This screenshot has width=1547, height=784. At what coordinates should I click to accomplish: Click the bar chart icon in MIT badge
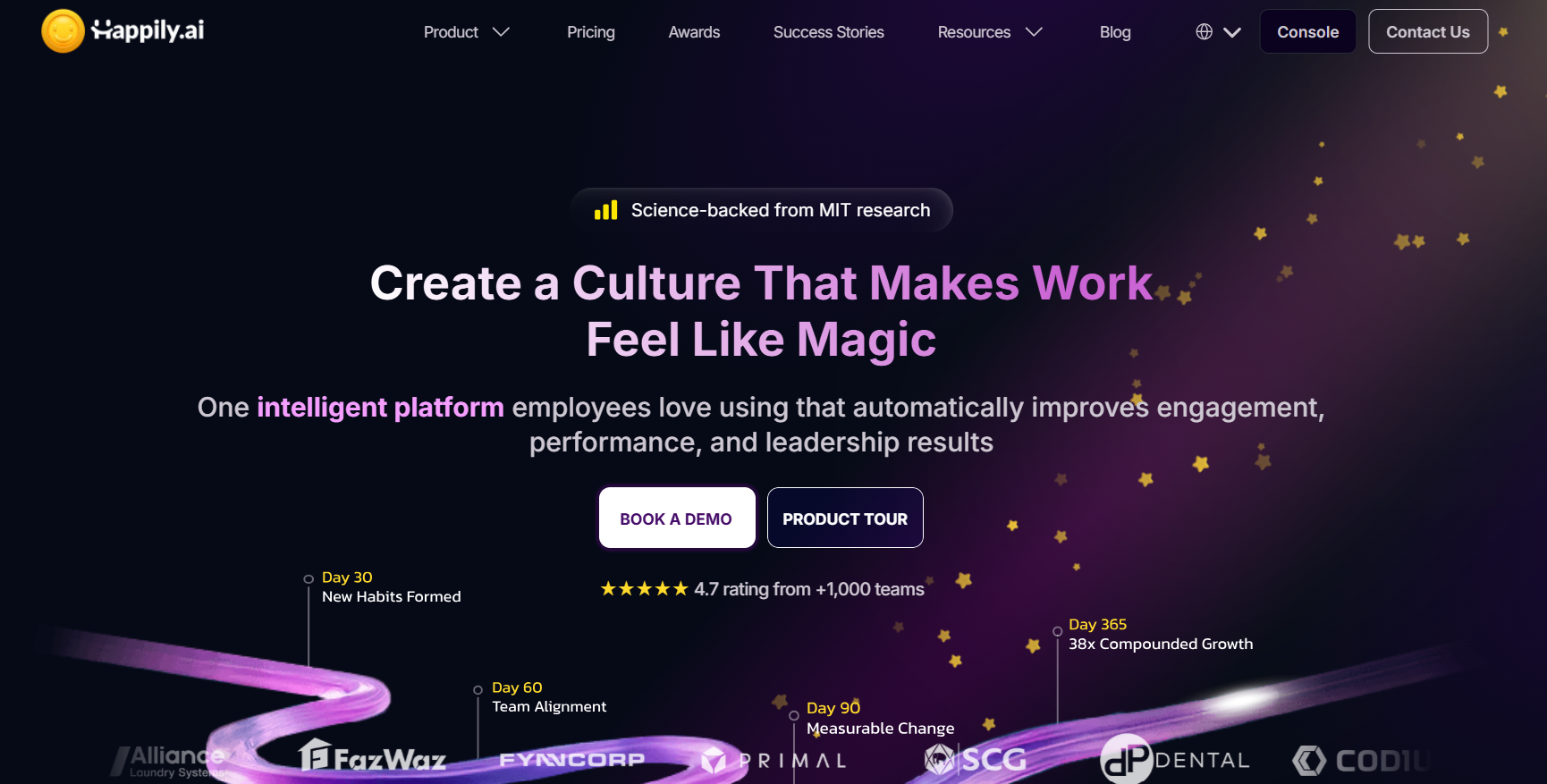606,210
